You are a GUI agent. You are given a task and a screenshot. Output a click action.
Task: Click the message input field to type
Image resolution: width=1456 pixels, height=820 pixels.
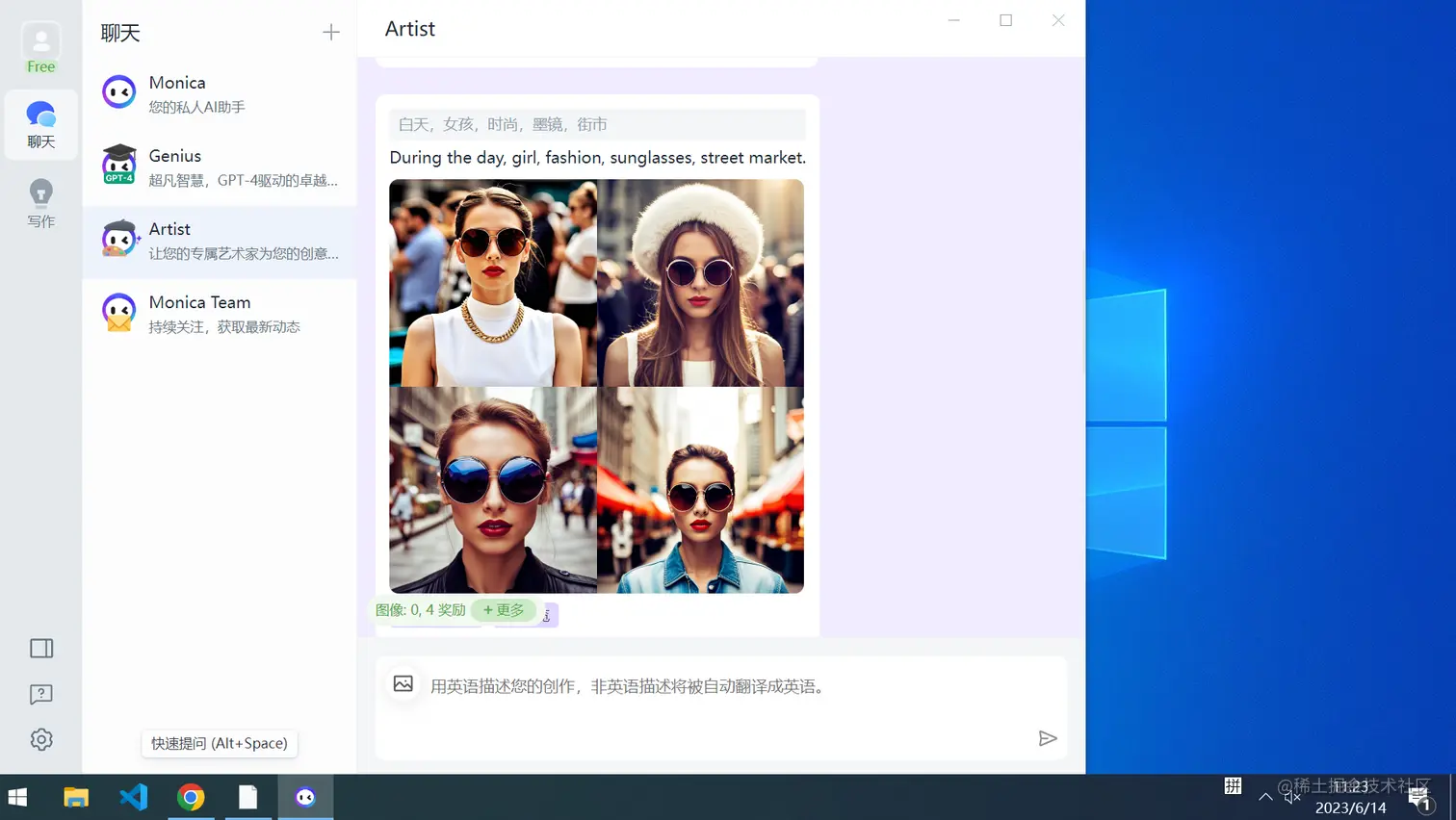pos(674,686)
